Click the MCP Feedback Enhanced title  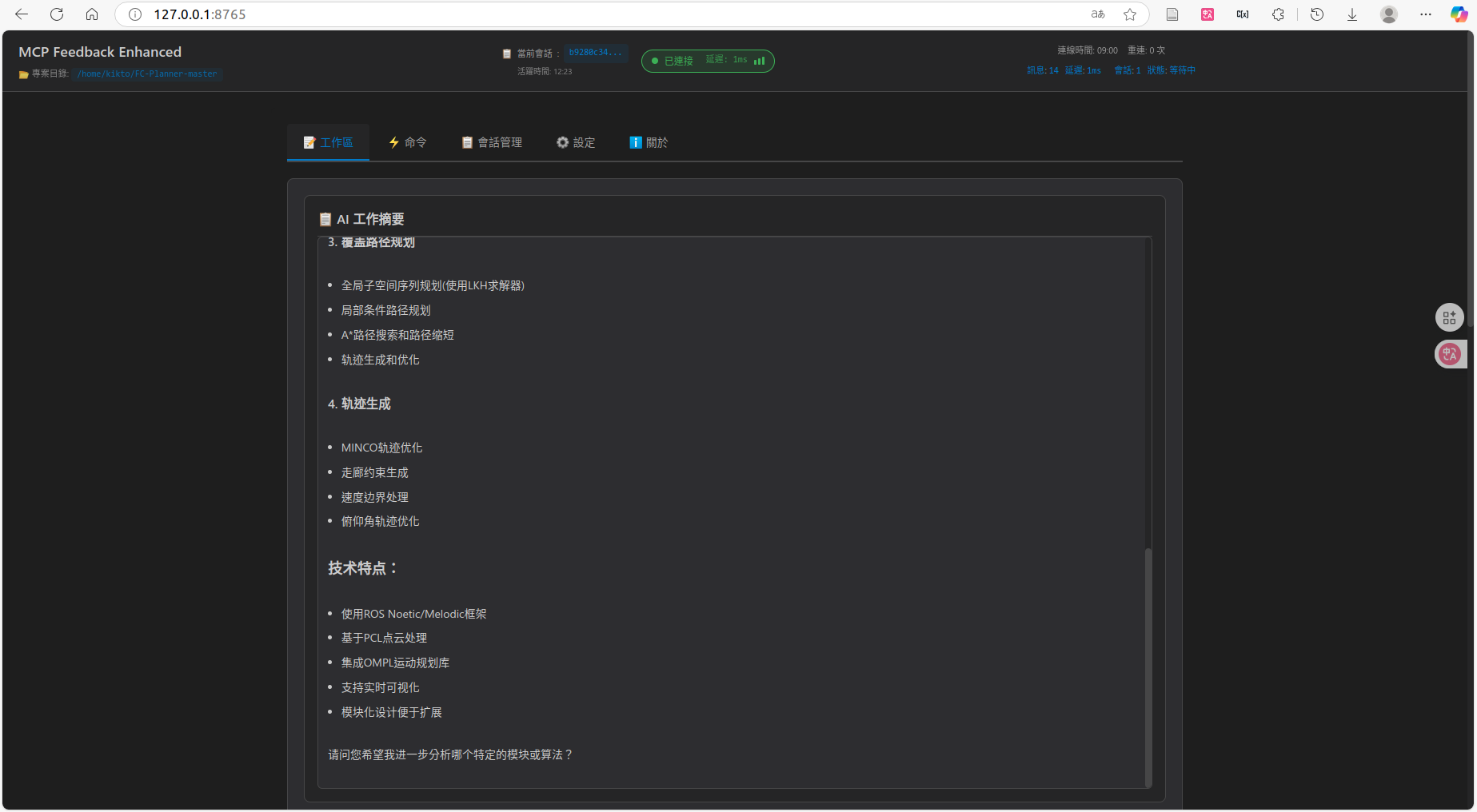[100, 52]
